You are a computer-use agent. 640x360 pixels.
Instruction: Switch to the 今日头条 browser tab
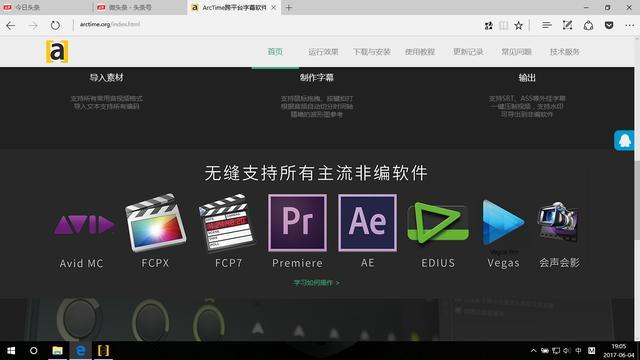coord(46,7)
